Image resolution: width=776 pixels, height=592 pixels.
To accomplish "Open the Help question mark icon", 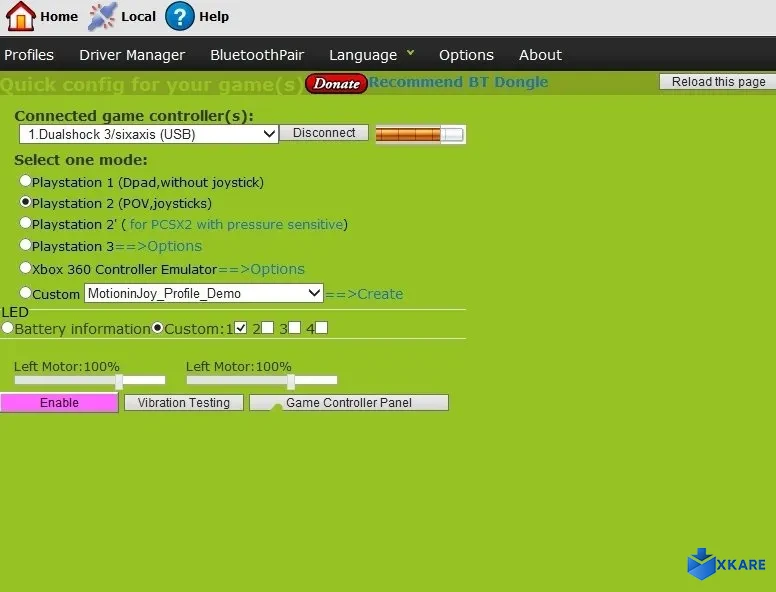I will pos(180,16).
